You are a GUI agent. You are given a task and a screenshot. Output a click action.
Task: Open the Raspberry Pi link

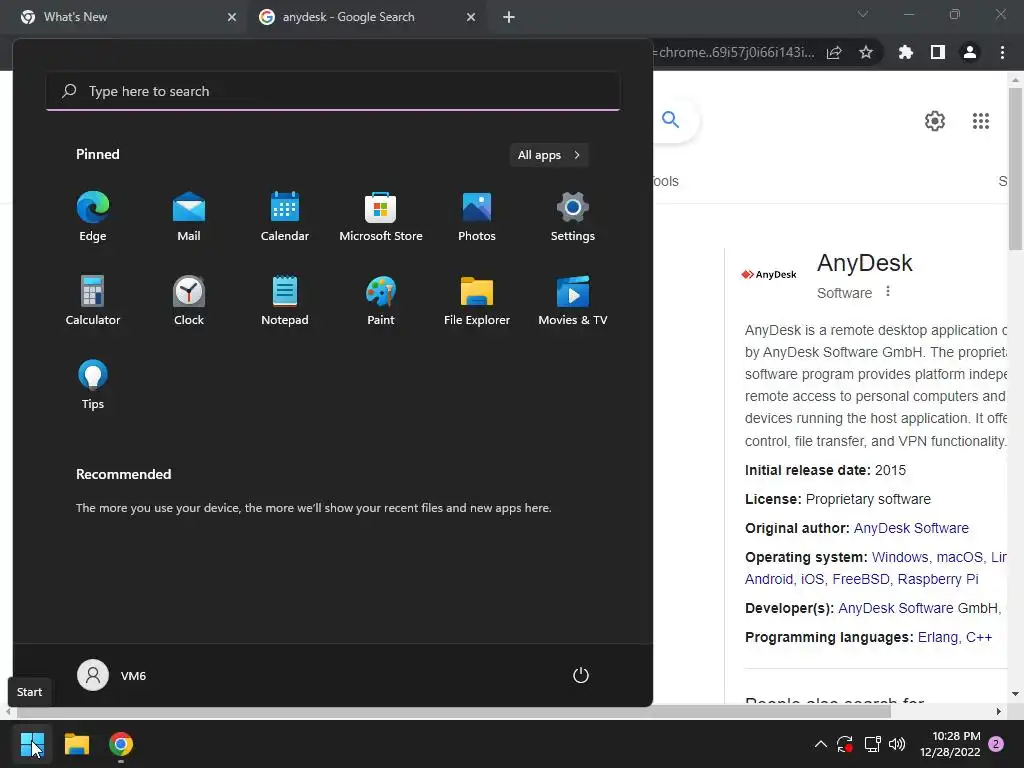coord(938,579)
